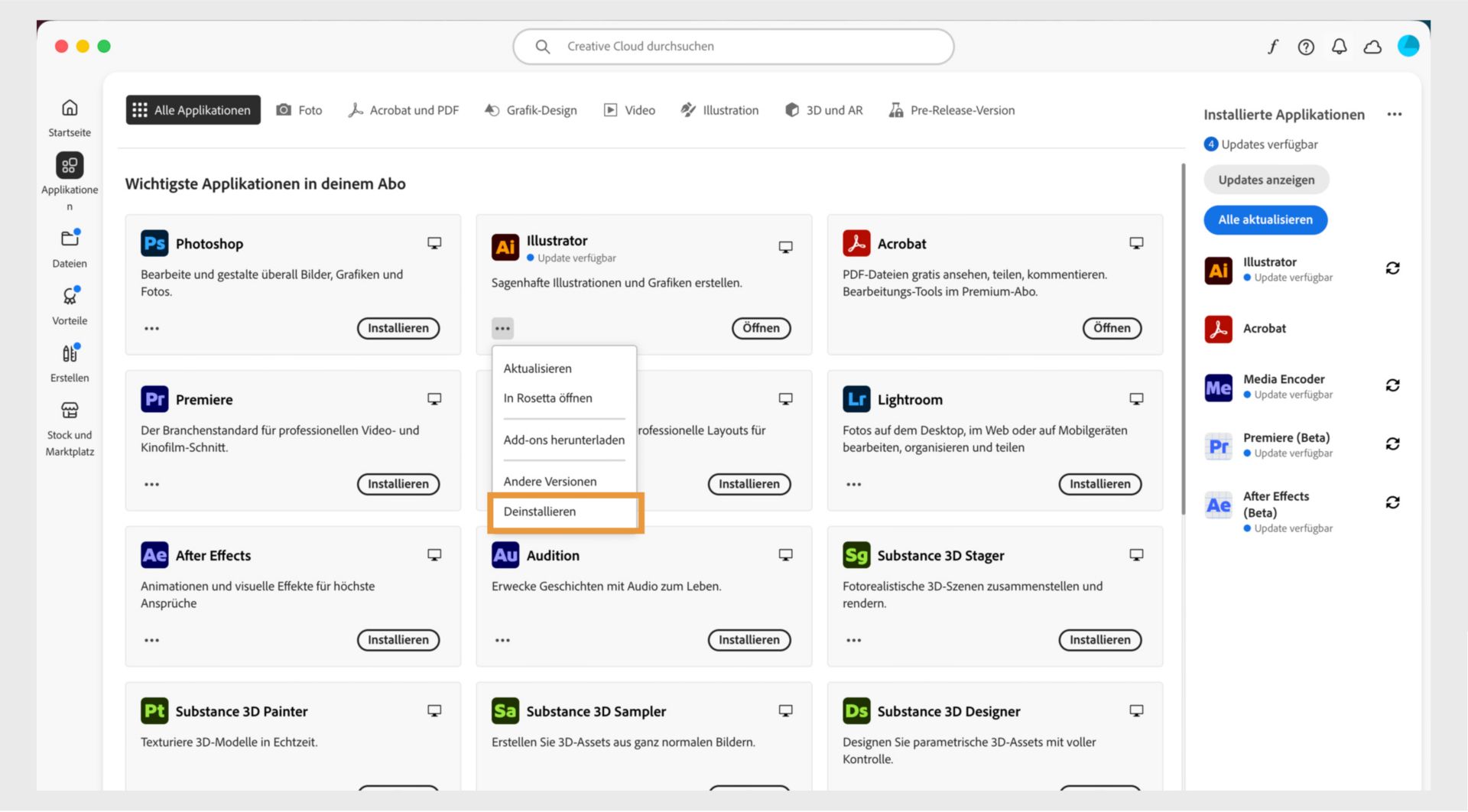Click desktop platform icon on Photoshop card
1468x812 pixels.
[x=434, y=243]
